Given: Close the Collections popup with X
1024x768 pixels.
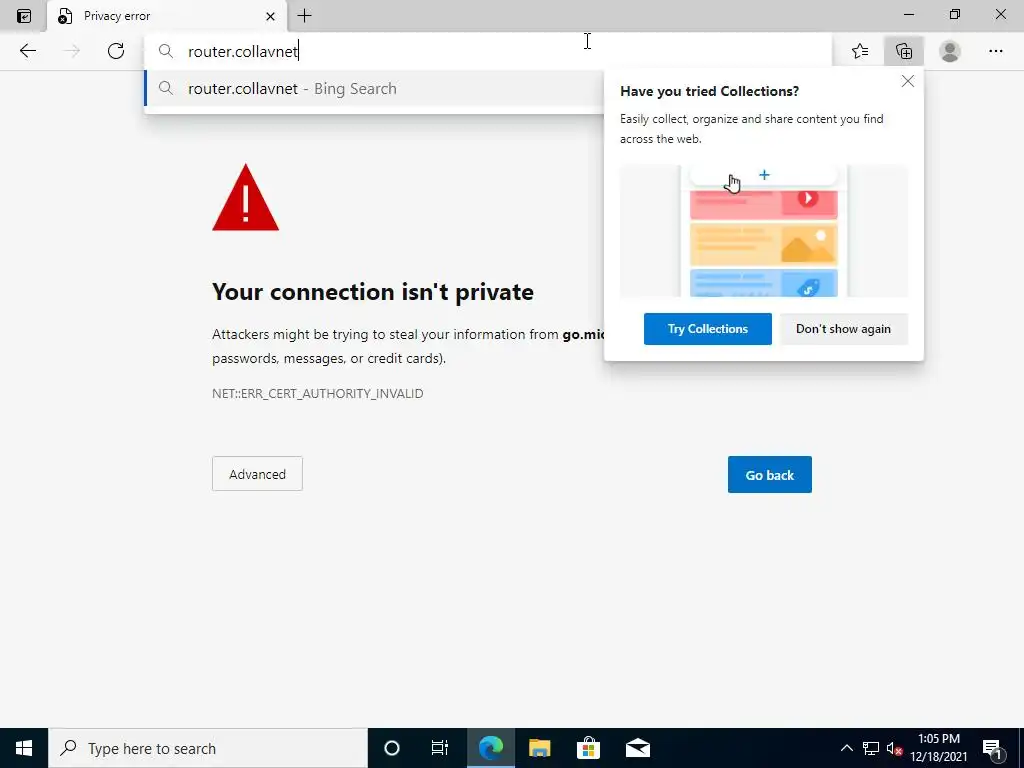Looking at the screenshot, I should coord(908,81).
